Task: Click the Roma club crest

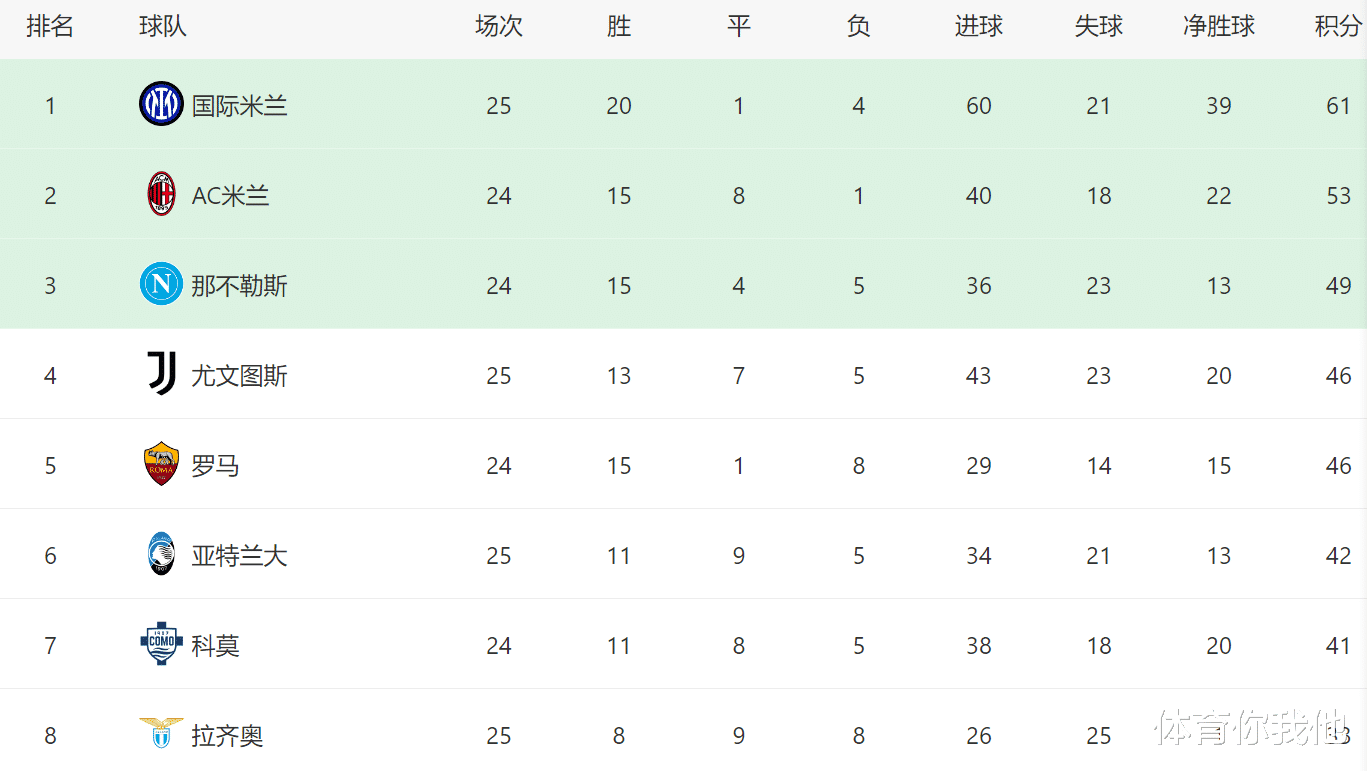Action: coord(161,464)
